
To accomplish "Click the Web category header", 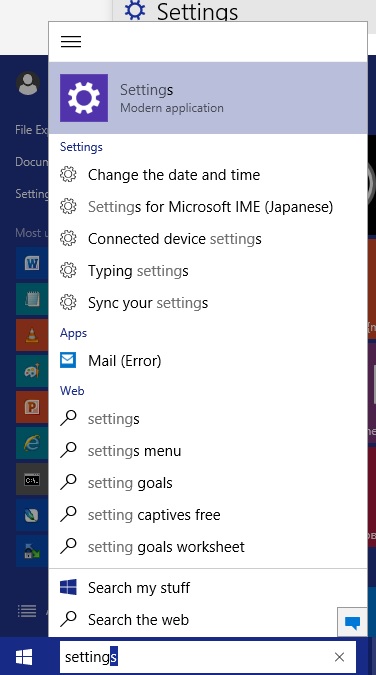I will point(72,391).
